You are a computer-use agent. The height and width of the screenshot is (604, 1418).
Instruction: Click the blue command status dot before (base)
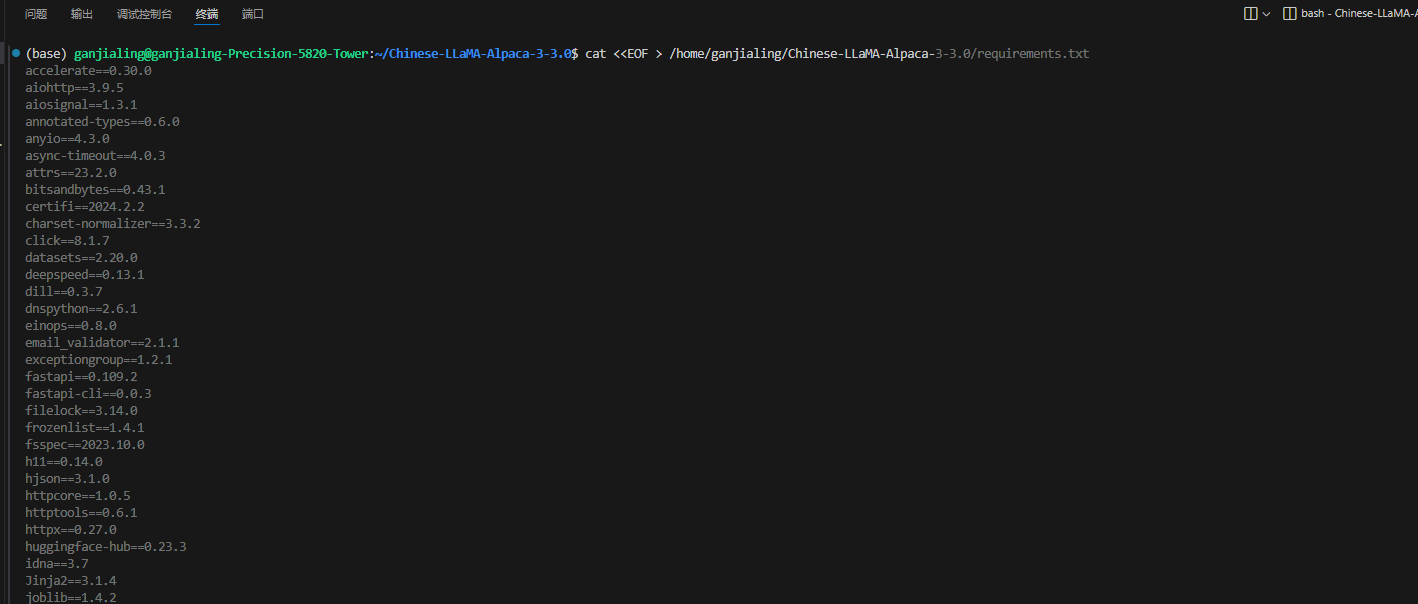pyautogui.click(x=16, y=52)
